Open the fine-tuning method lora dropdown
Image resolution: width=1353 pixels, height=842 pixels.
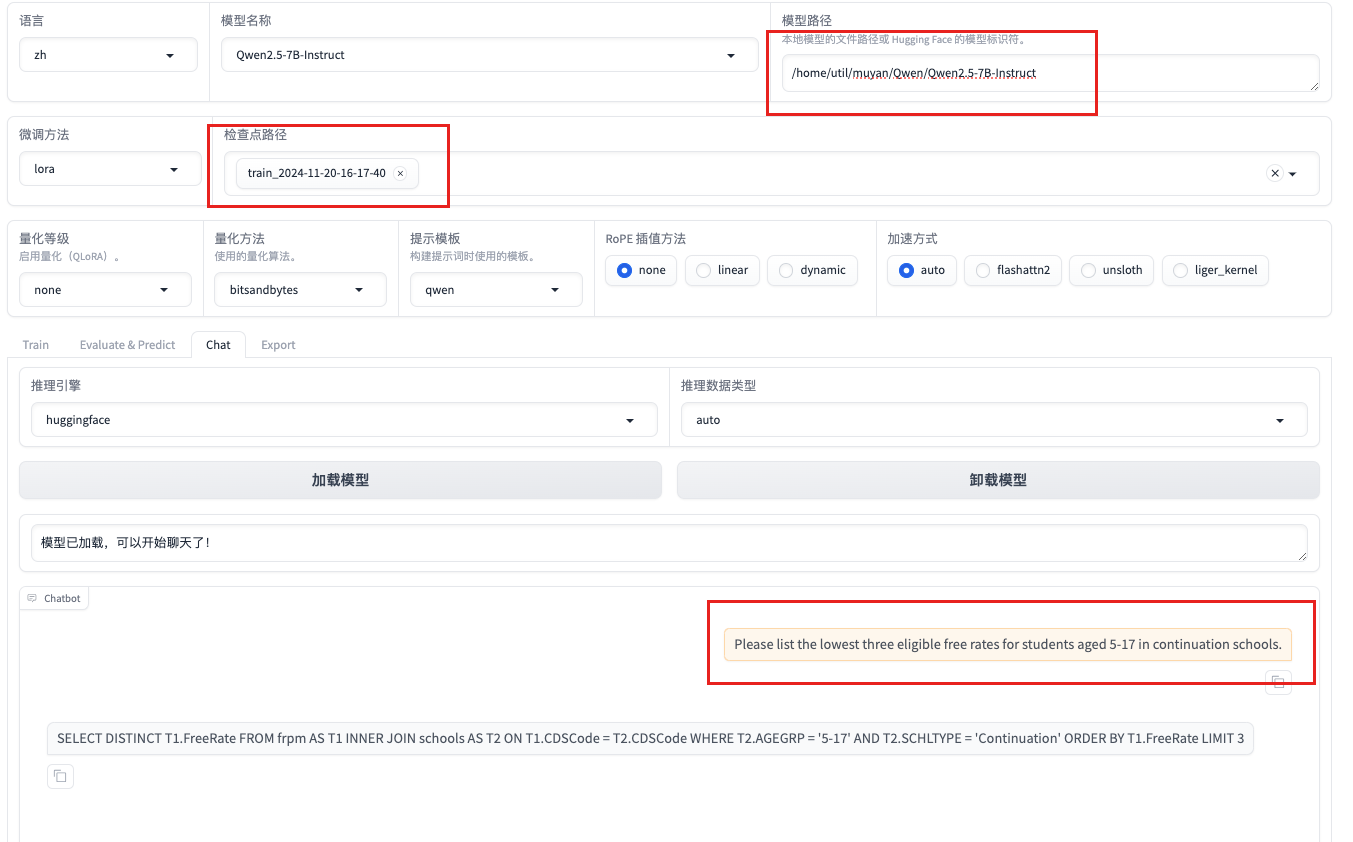click(110, 169)
